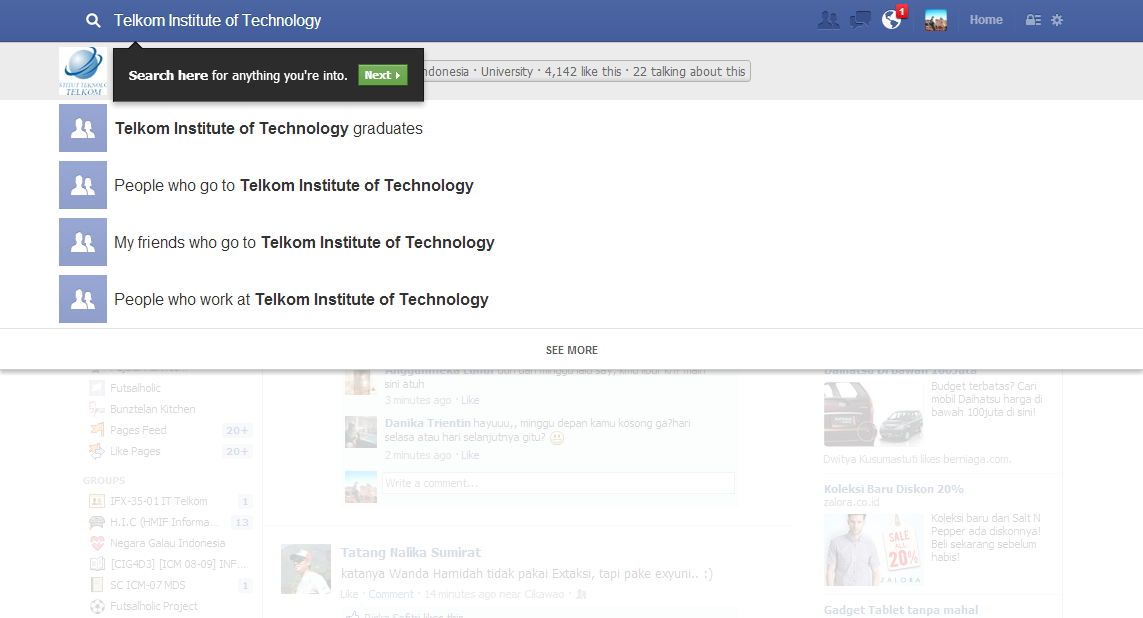Click Pages Feed sidebar icon
Image resolution: width=1143 pixels, height=618 pixels.
97,429
